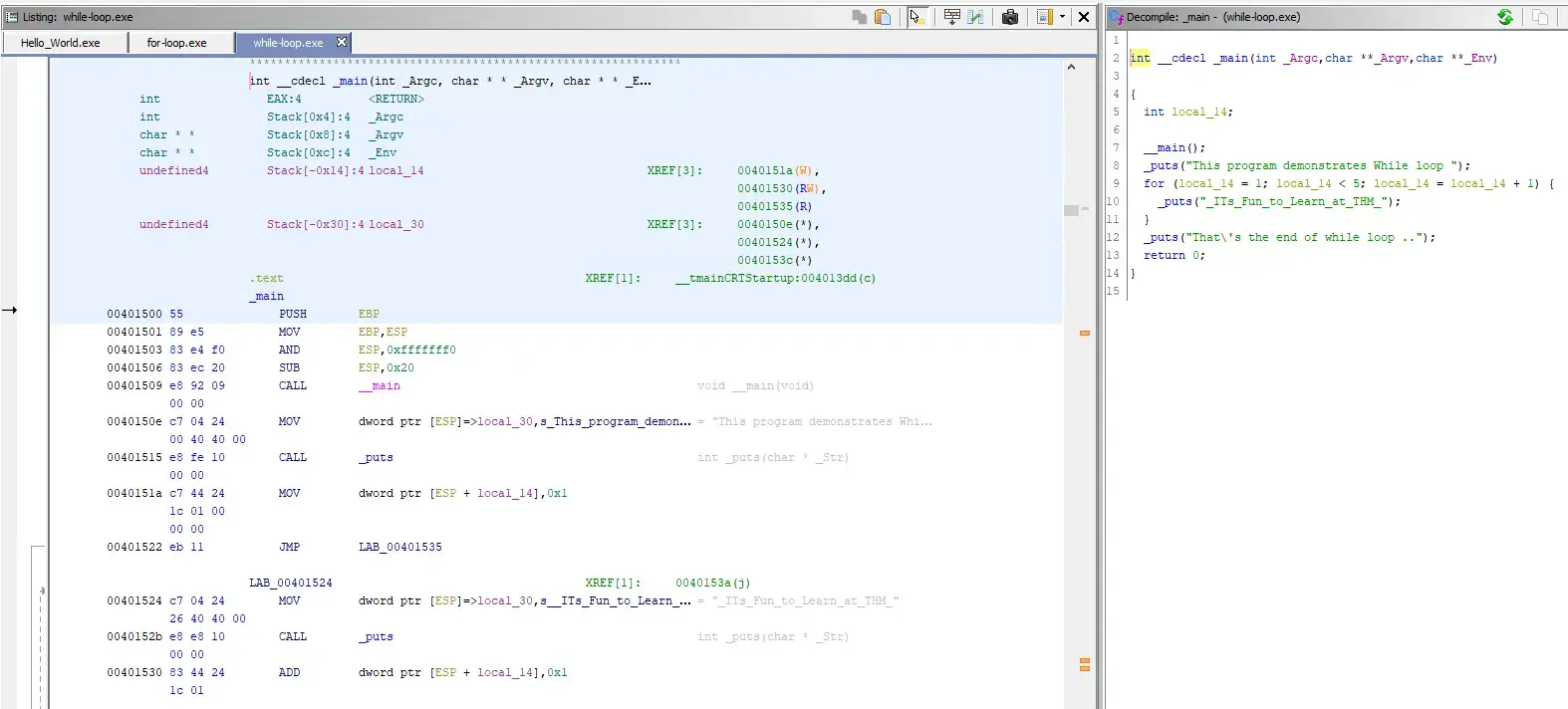Image resolution: width=1568 pixels, height=709 pixels.
Task: Click the Copy icon in Listing toolbar
Action: click(860, 17)
